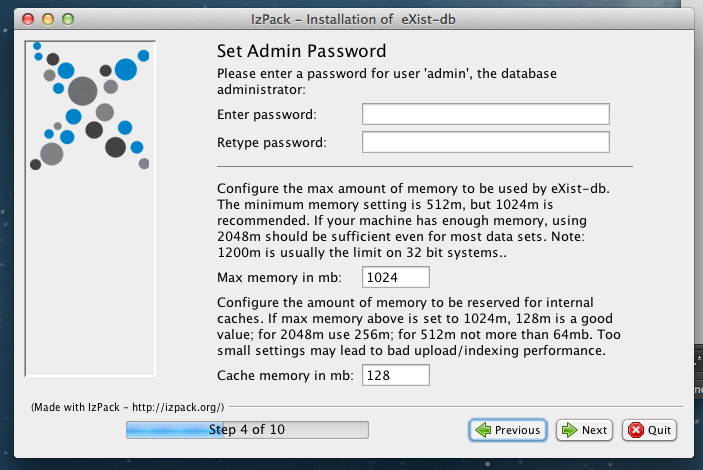Minimize the installer with the yellow button
The width and height of the screenshot is (703, 470).
[48, 18]
